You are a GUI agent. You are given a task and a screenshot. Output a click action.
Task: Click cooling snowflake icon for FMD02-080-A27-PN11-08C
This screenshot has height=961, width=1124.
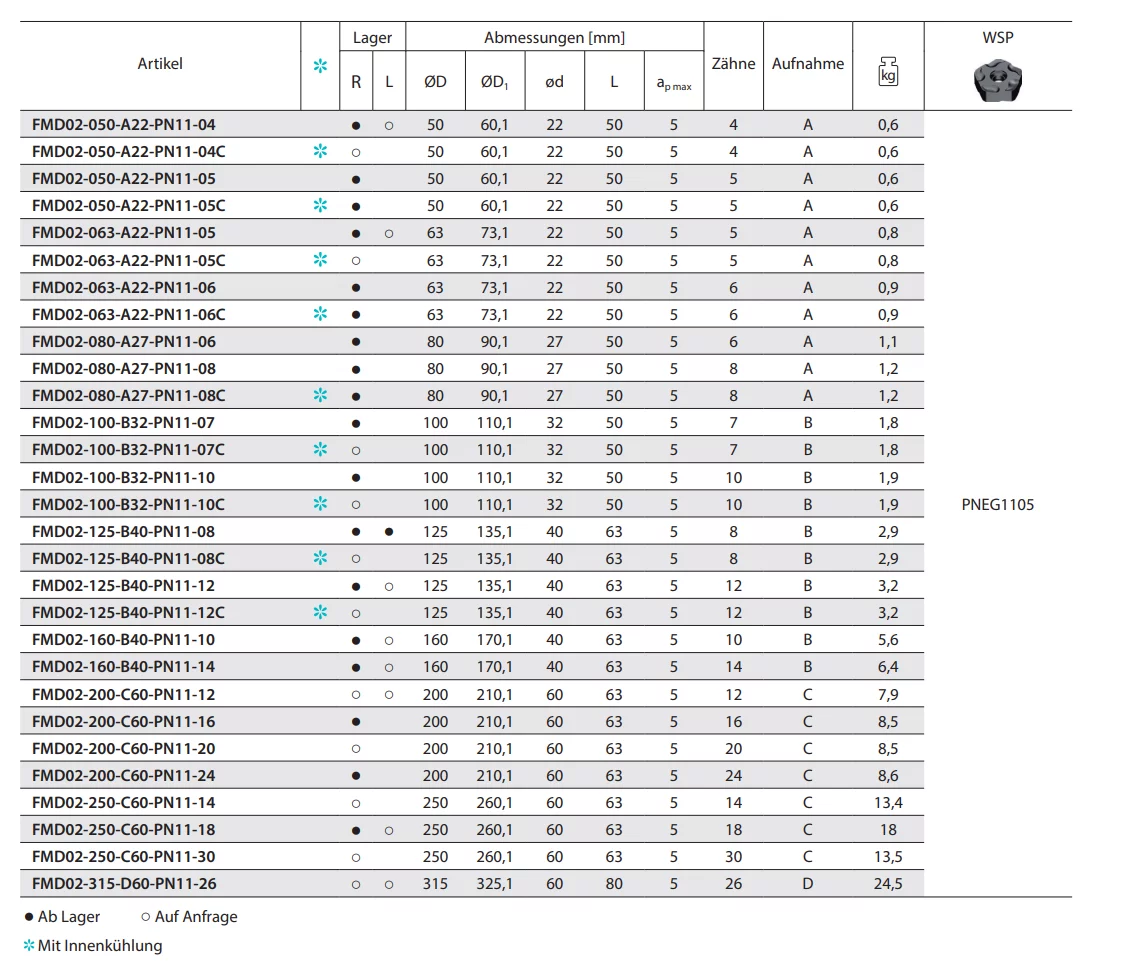coord(320,396)
